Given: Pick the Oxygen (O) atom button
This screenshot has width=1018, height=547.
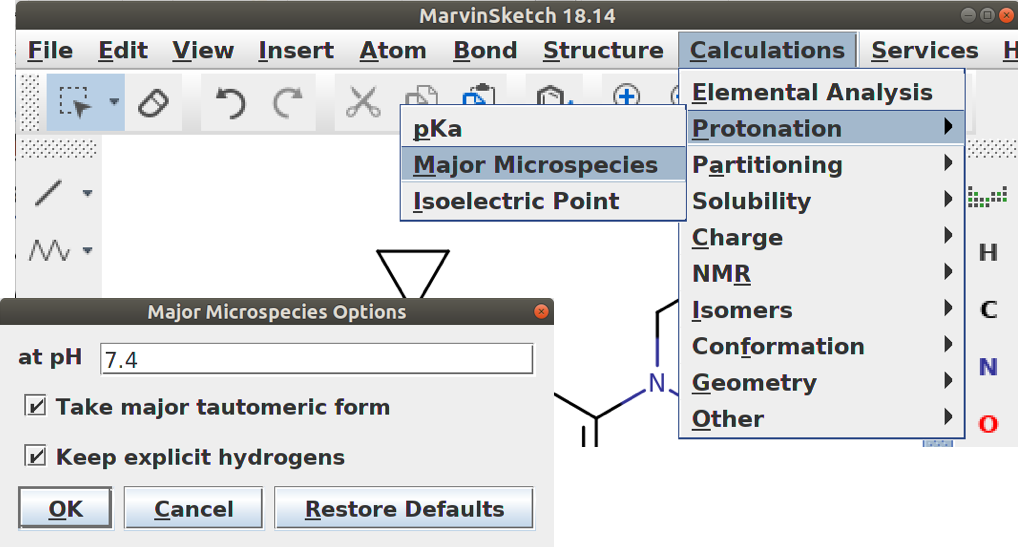Looking at the screenshot, I should pos(988,424).
